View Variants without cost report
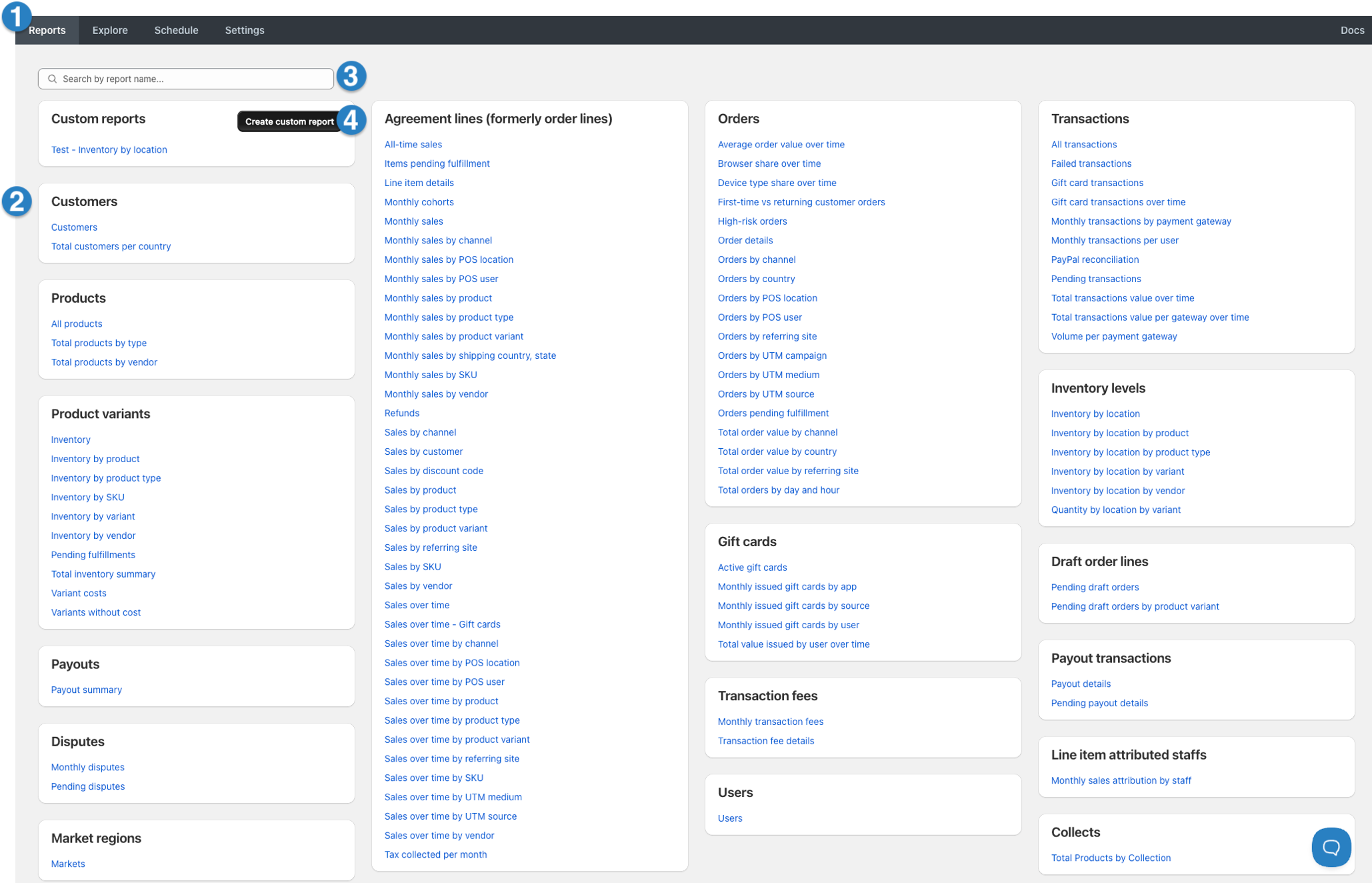 [95, 612]
